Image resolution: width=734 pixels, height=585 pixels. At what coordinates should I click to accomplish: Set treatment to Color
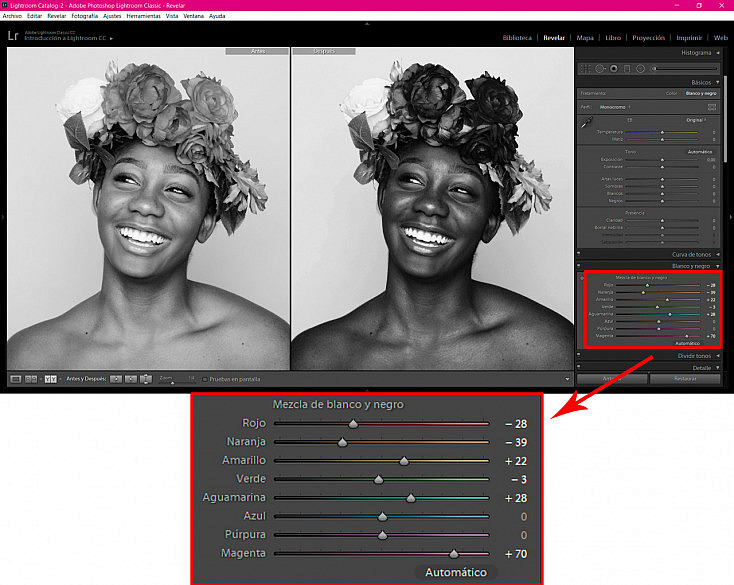[x=671, y=93]
